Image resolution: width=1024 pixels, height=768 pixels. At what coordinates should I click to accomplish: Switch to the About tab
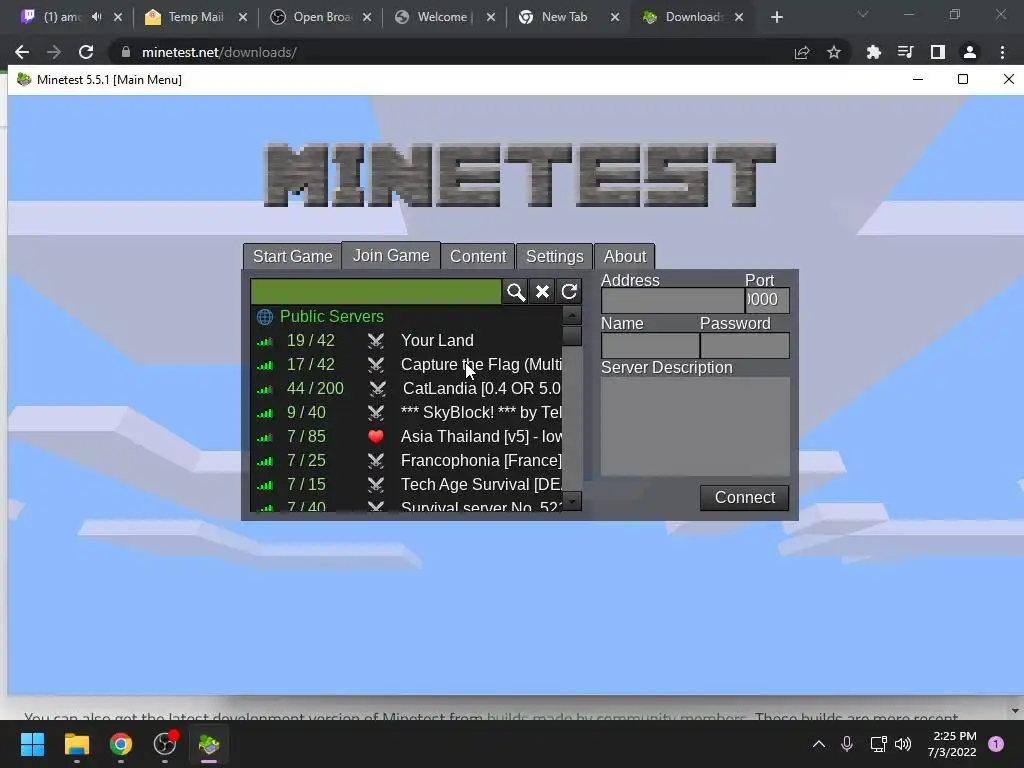tap(625, 257)
